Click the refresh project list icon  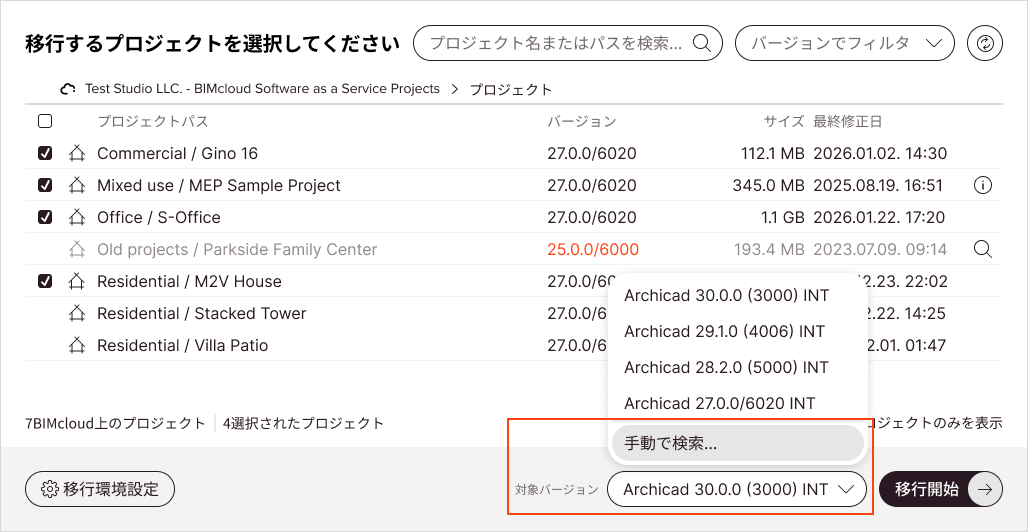985,43
